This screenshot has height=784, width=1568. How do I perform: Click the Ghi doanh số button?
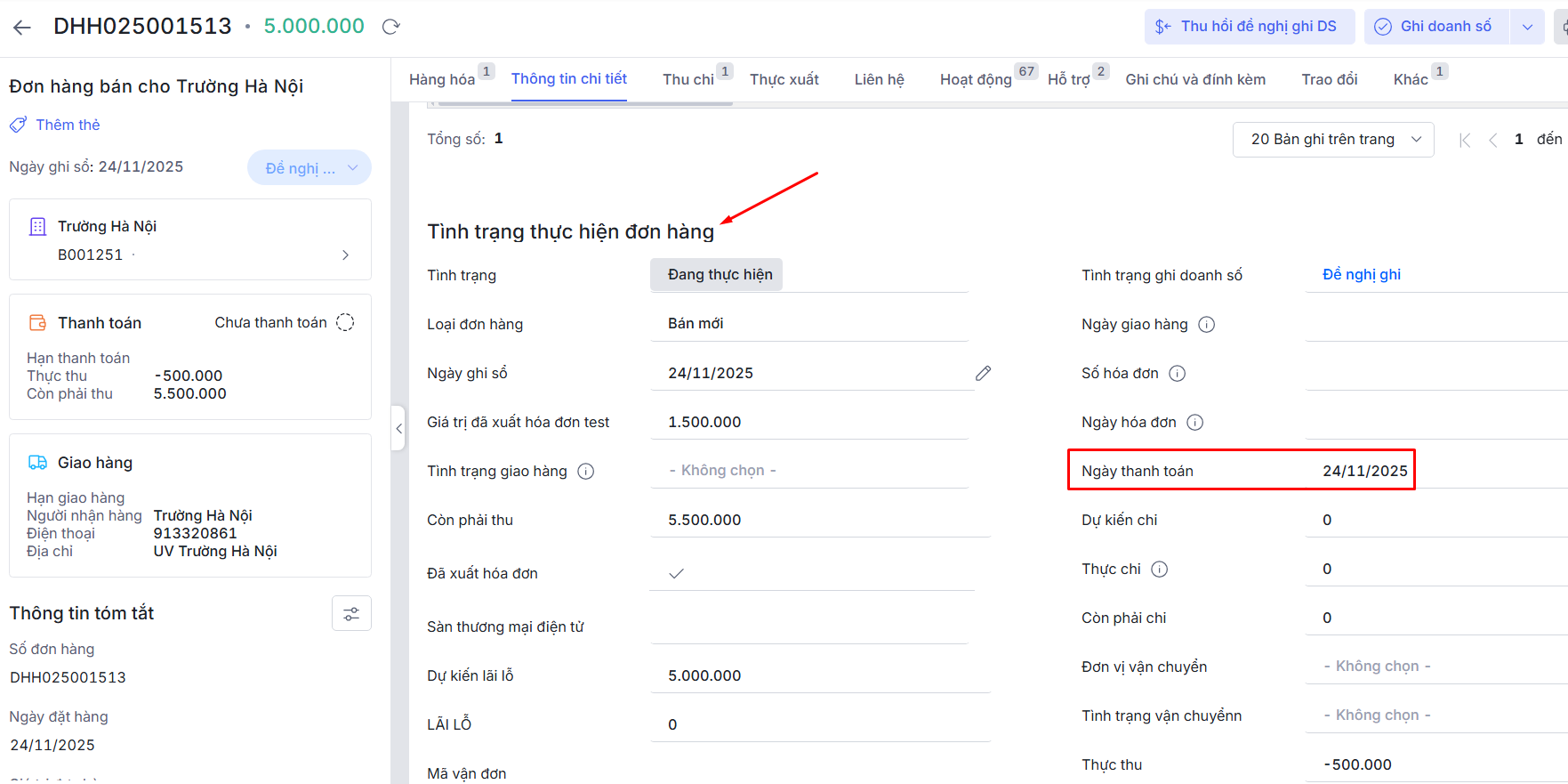[1435, 27]
